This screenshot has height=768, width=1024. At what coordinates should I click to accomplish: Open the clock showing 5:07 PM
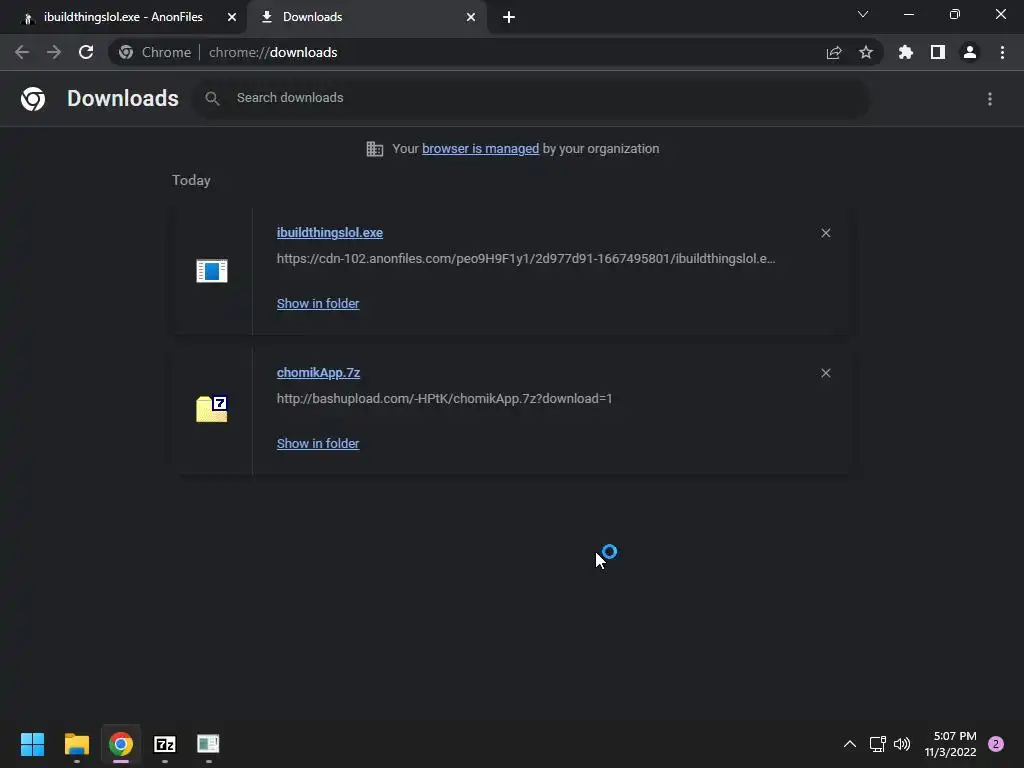[x=951, y=744]
